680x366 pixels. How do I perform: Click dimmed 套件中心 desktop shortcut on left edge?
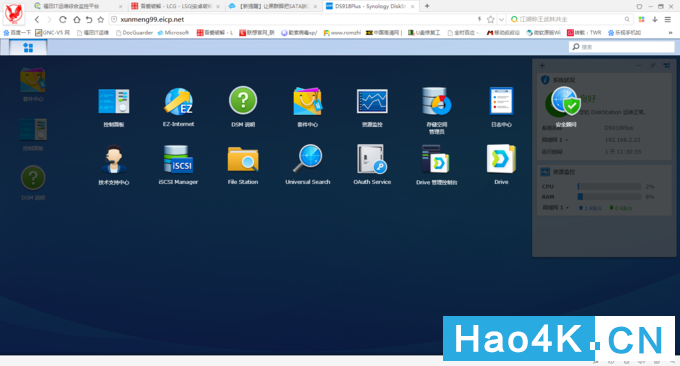point(33,80)
